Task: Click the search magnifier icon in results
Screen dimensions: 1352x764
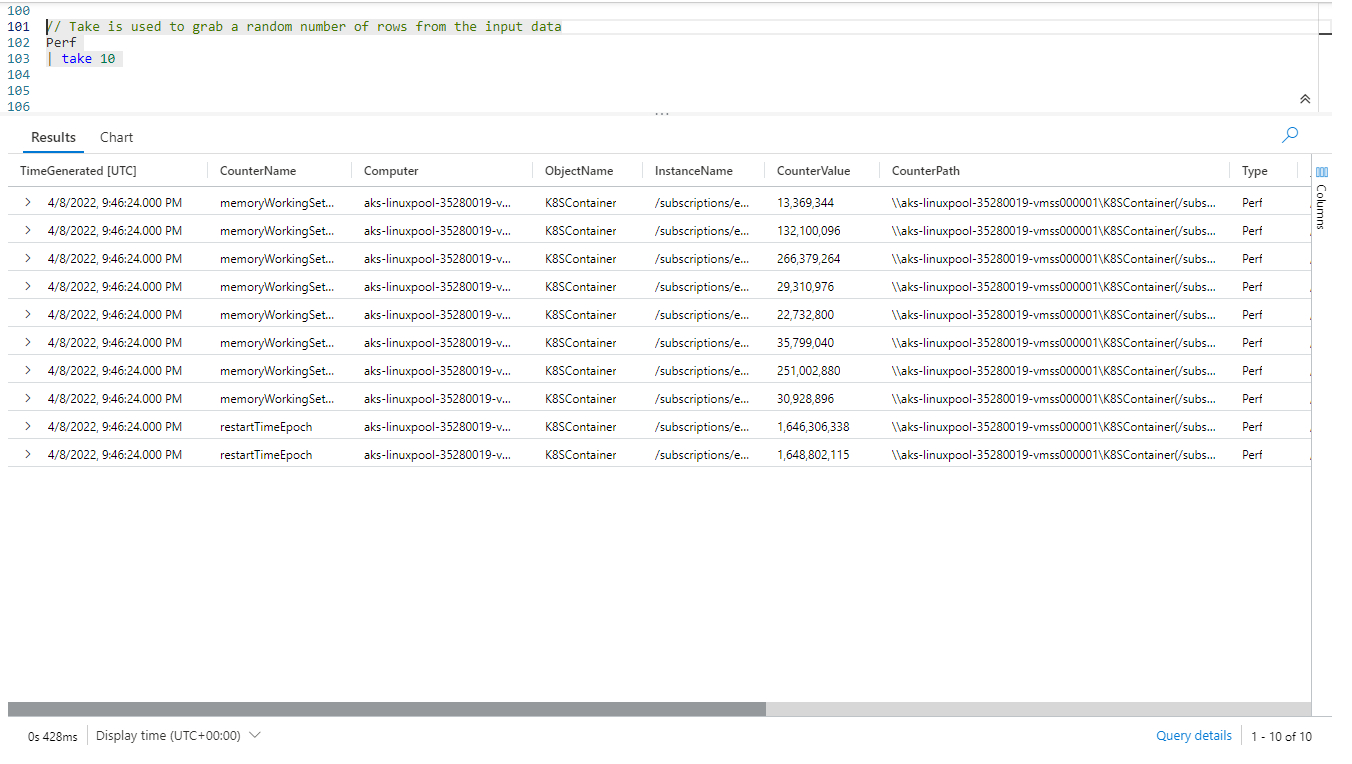Action: [x=1290, y=135]
